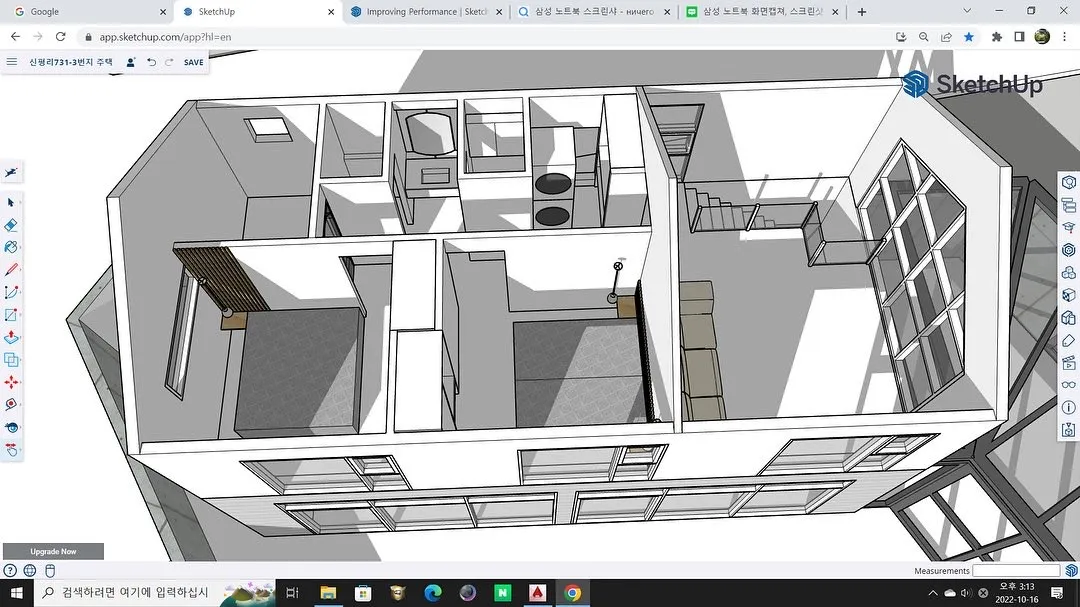Open the Tags panel
This screenshot has width=1080, height=607.
[1069, 340]
